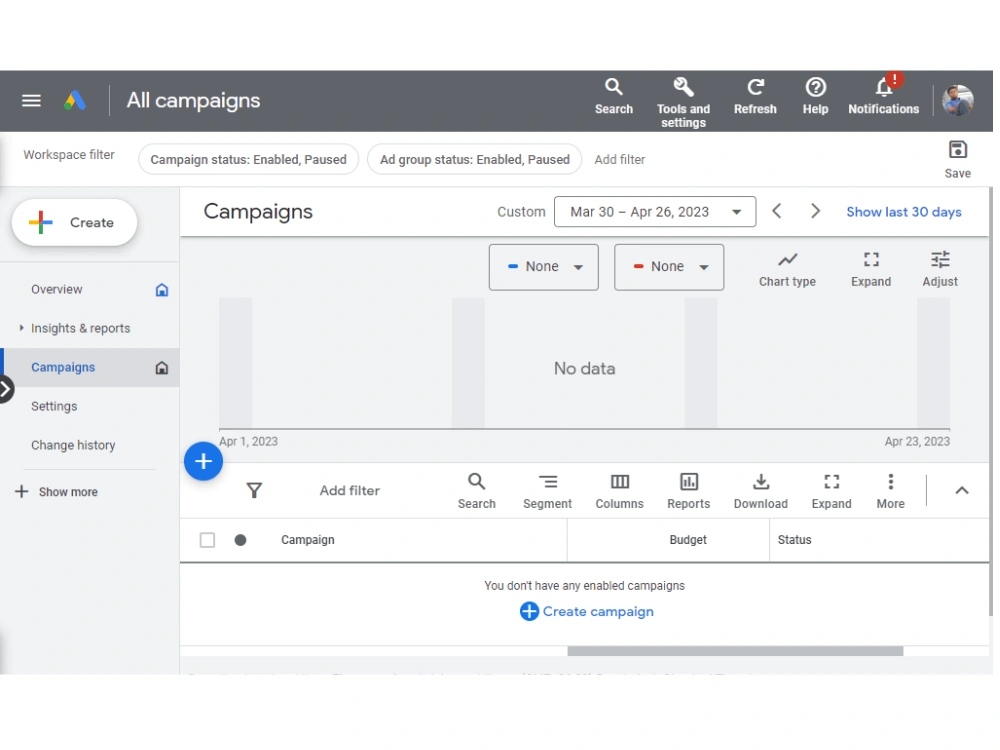Image resolution: width=1000 pixels, height=750 pixels.
Task: Click the Create button
Action: coord(75,223)
